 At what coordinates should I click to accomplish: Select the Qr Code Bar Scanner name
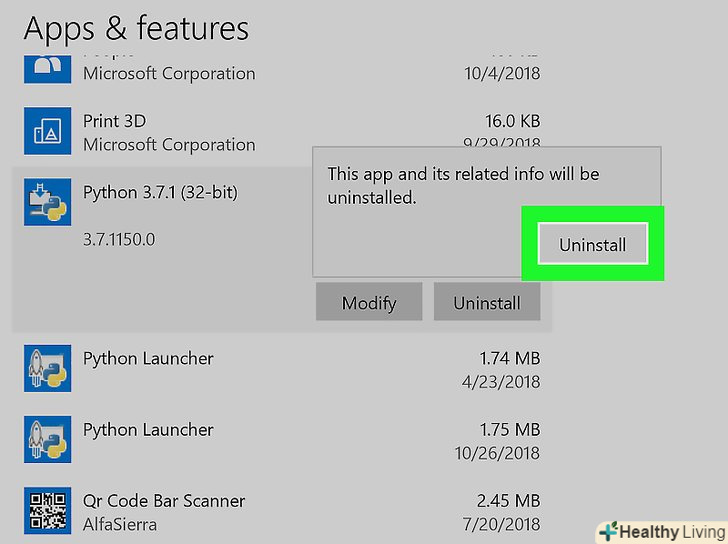(x=164, y=500)
